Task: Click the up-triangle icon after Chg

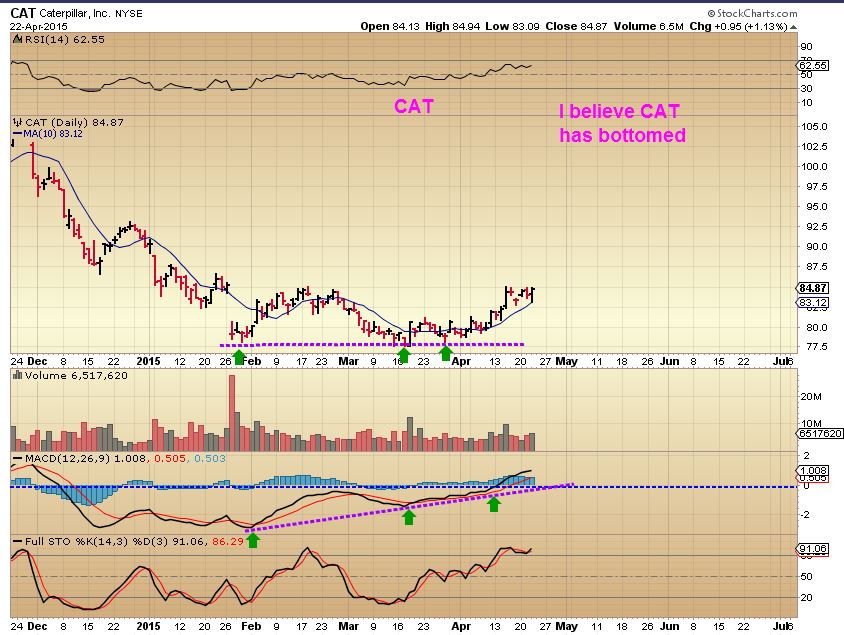Action: tap(793, 27)
